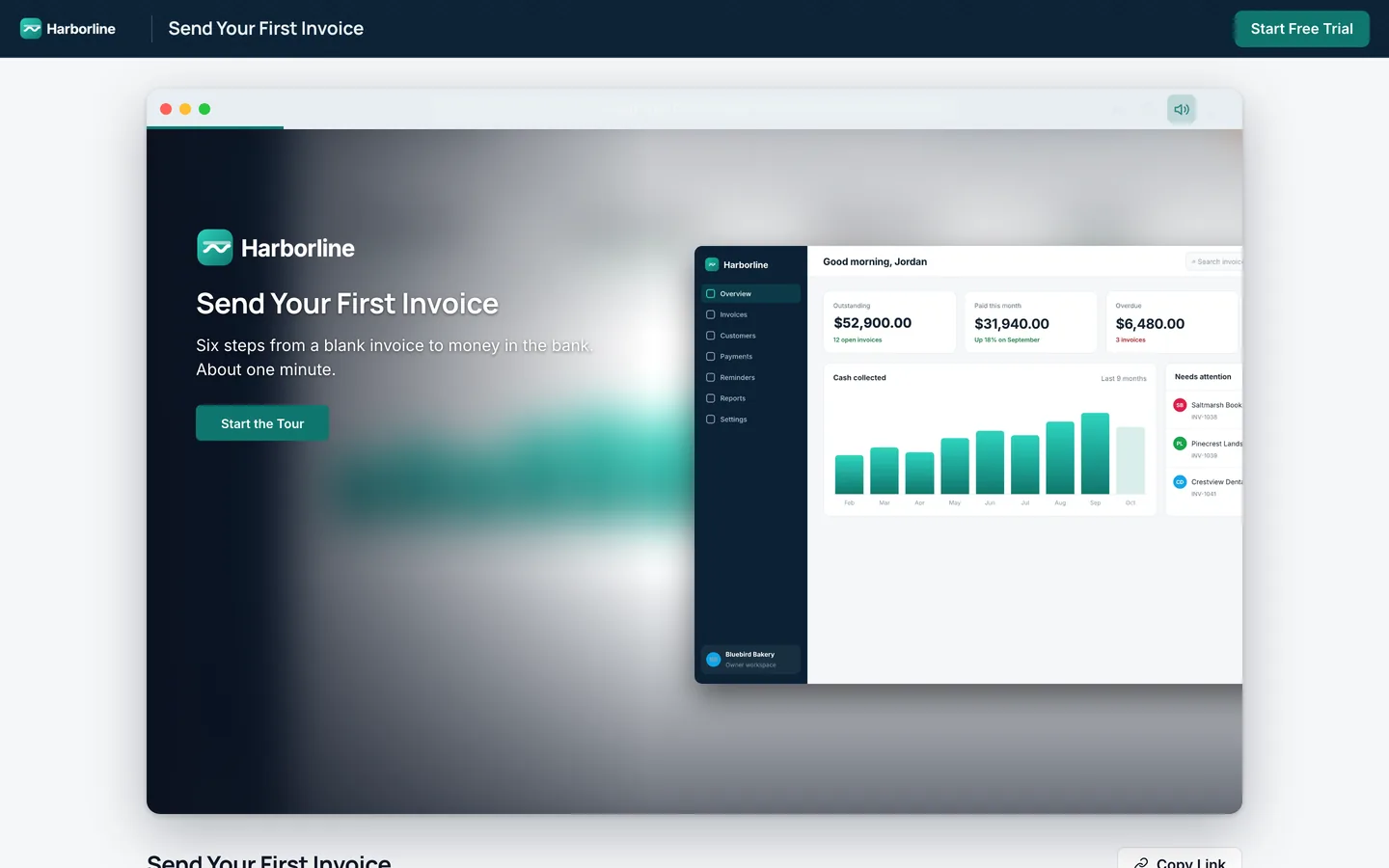Click the Jun bar in Cash collected chart
1389x868 pixels.
(x=990, y=463)
